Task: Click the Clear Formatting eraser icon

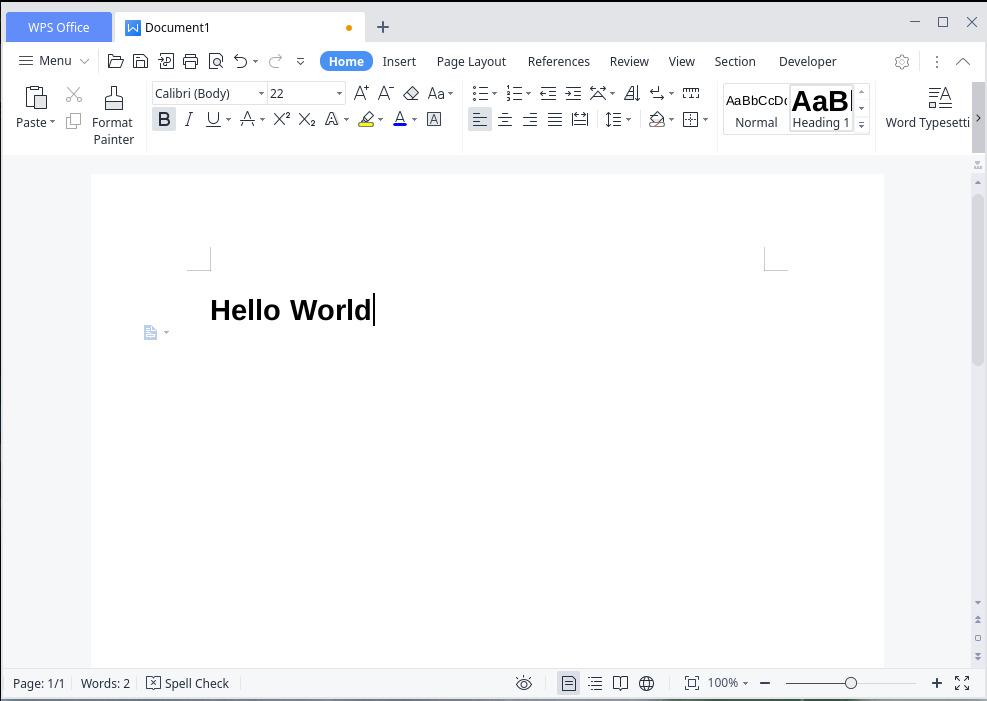Action: coord(411,93)
